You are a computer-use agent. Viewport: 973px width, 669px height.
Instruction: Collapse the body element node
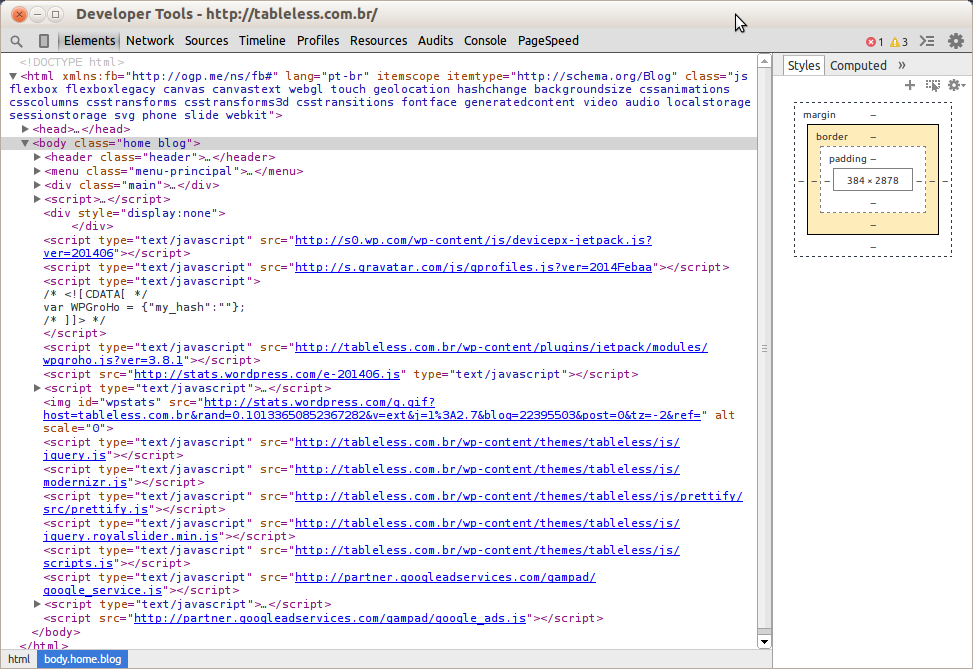[25, 143]
